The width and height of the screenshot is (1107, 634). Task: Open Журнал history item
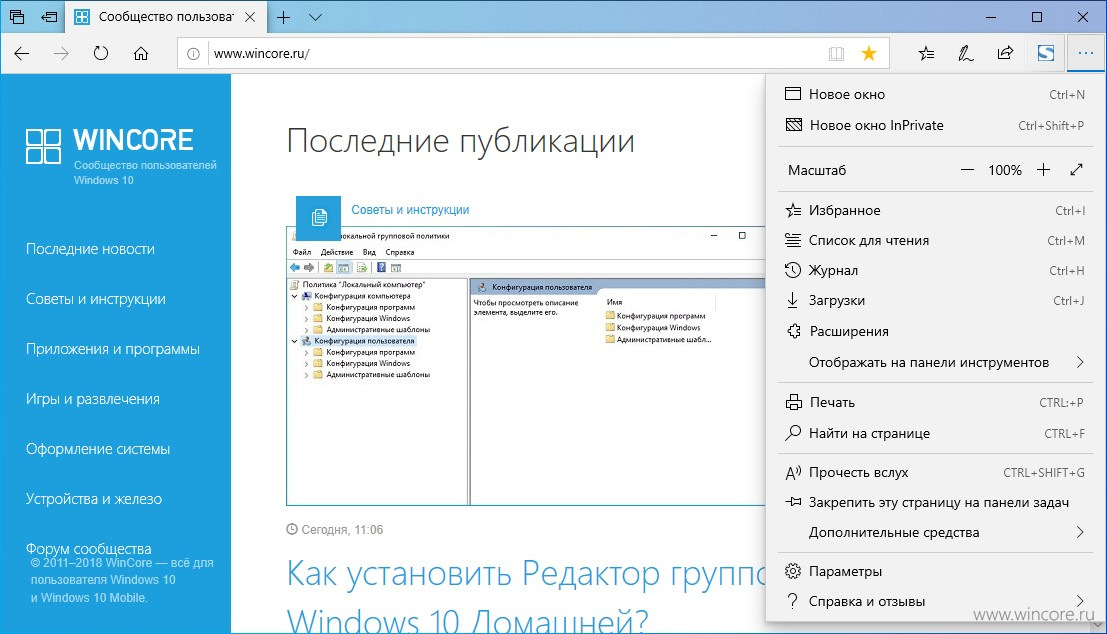[x=935, y=270]
